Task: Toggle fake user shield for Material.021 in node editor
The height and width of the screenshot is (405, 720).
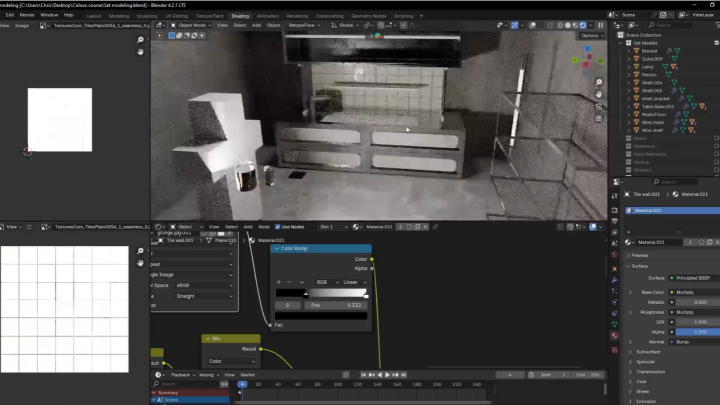Action: [x=409, y=226]
